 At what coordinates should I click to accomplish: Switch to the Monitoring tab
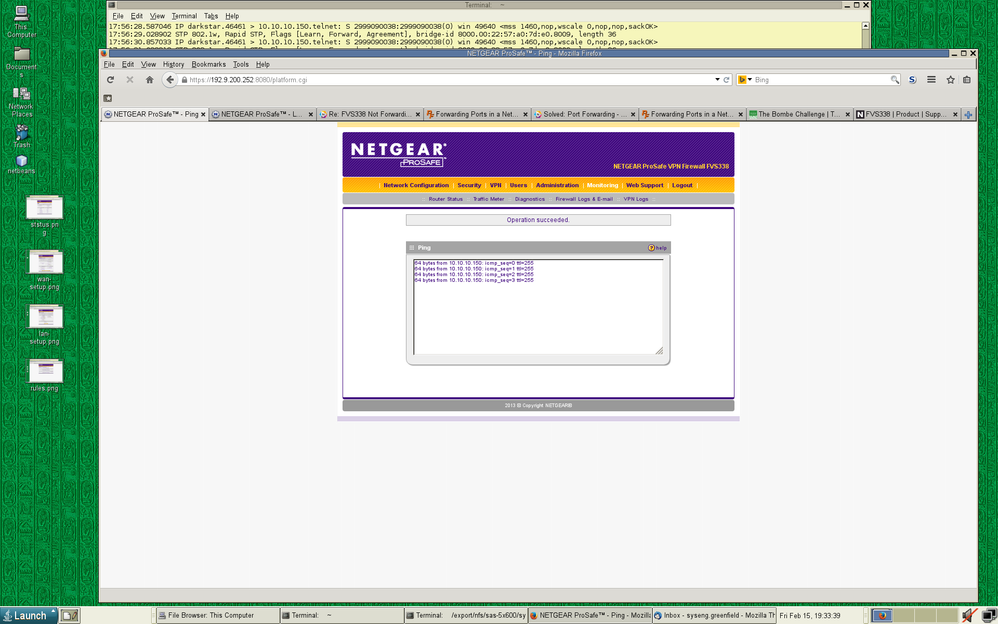(602, 186)
